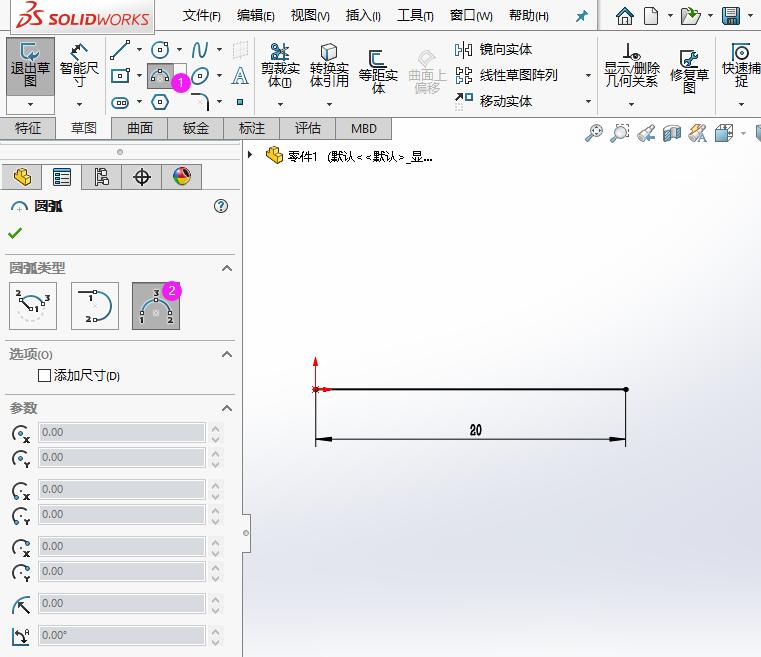
Task: Open Linear Sketch Pattern dropdown arrow
Action: [x=588, y=76]
